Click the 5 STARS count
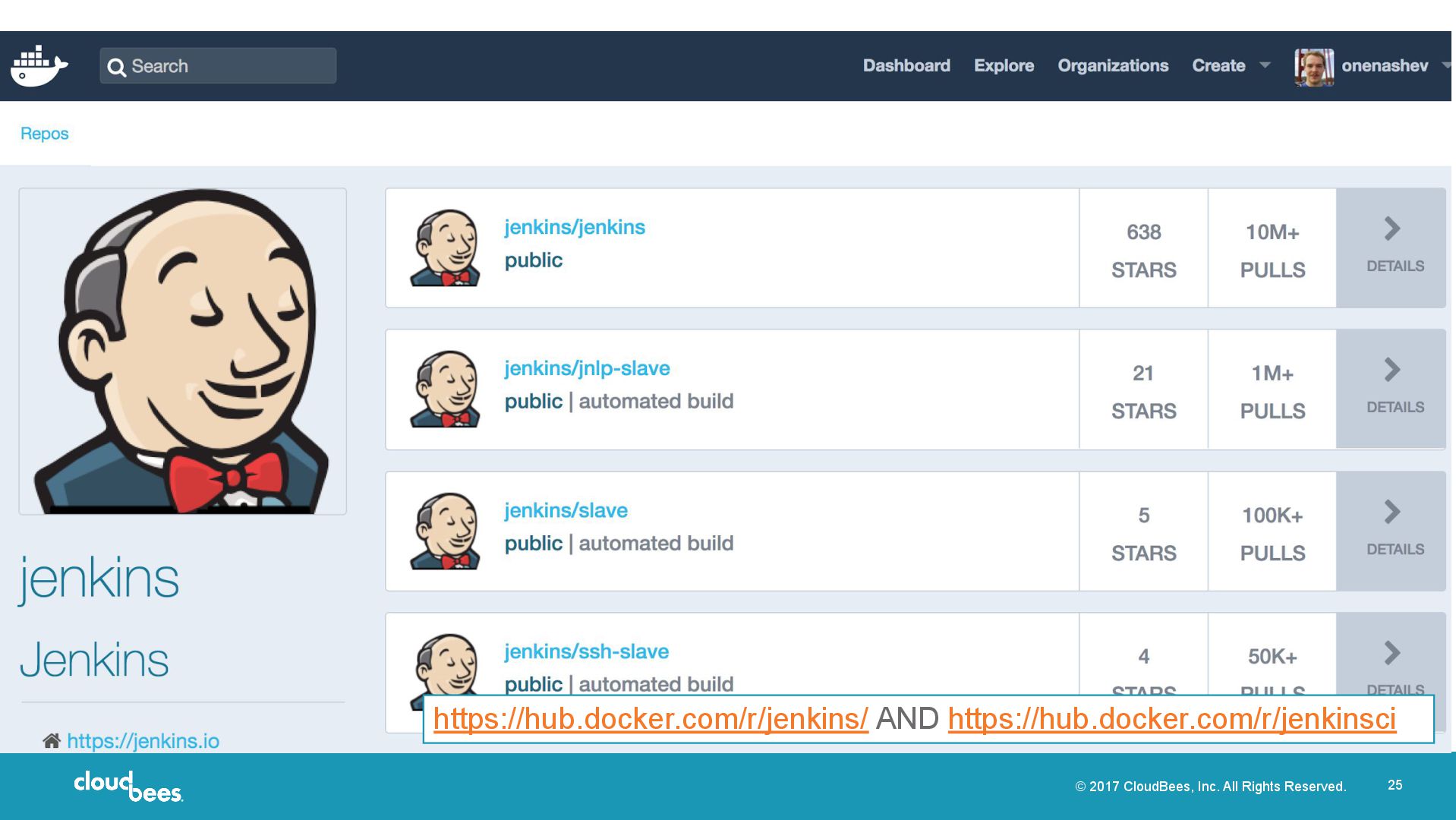1456x820 pixels. (x=1143, y=534)
